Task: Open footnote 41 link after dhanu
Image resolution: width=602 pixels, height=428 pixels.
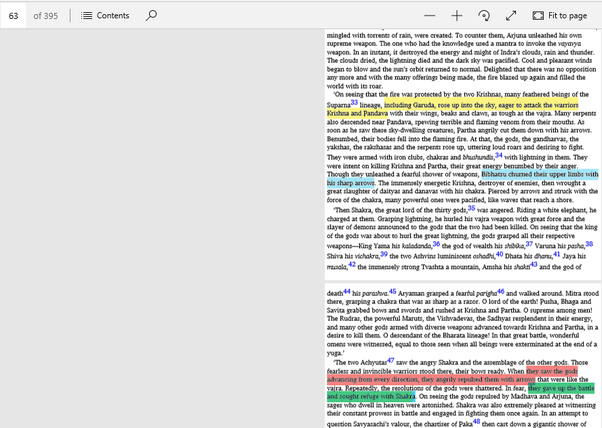Action: tap(556, 254)
